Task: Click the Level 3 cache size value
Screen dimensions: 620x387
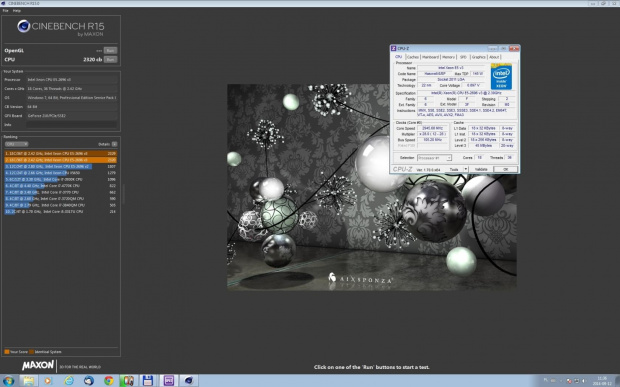Action: (483, 146)
